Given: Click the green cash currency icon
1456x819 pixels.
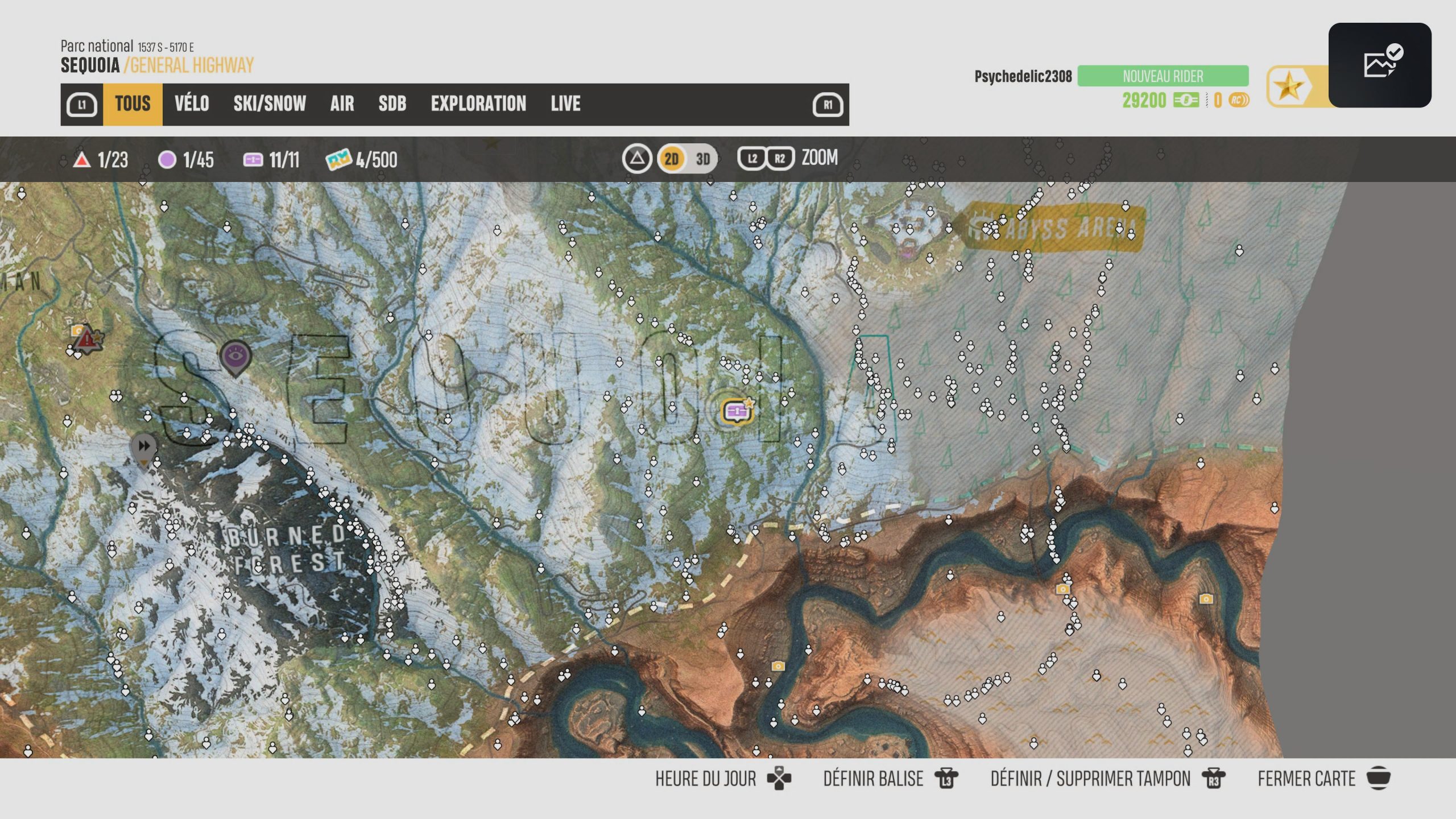Looking at the screenshot, I should coord(1186,101).
